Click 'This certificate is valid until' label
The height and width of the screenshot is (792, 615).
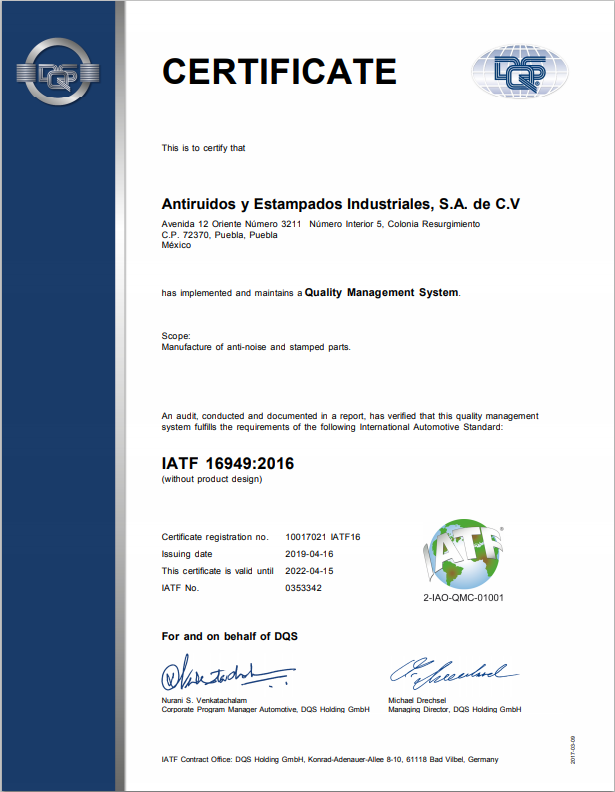pyautogui.click(x=218, y=571)
